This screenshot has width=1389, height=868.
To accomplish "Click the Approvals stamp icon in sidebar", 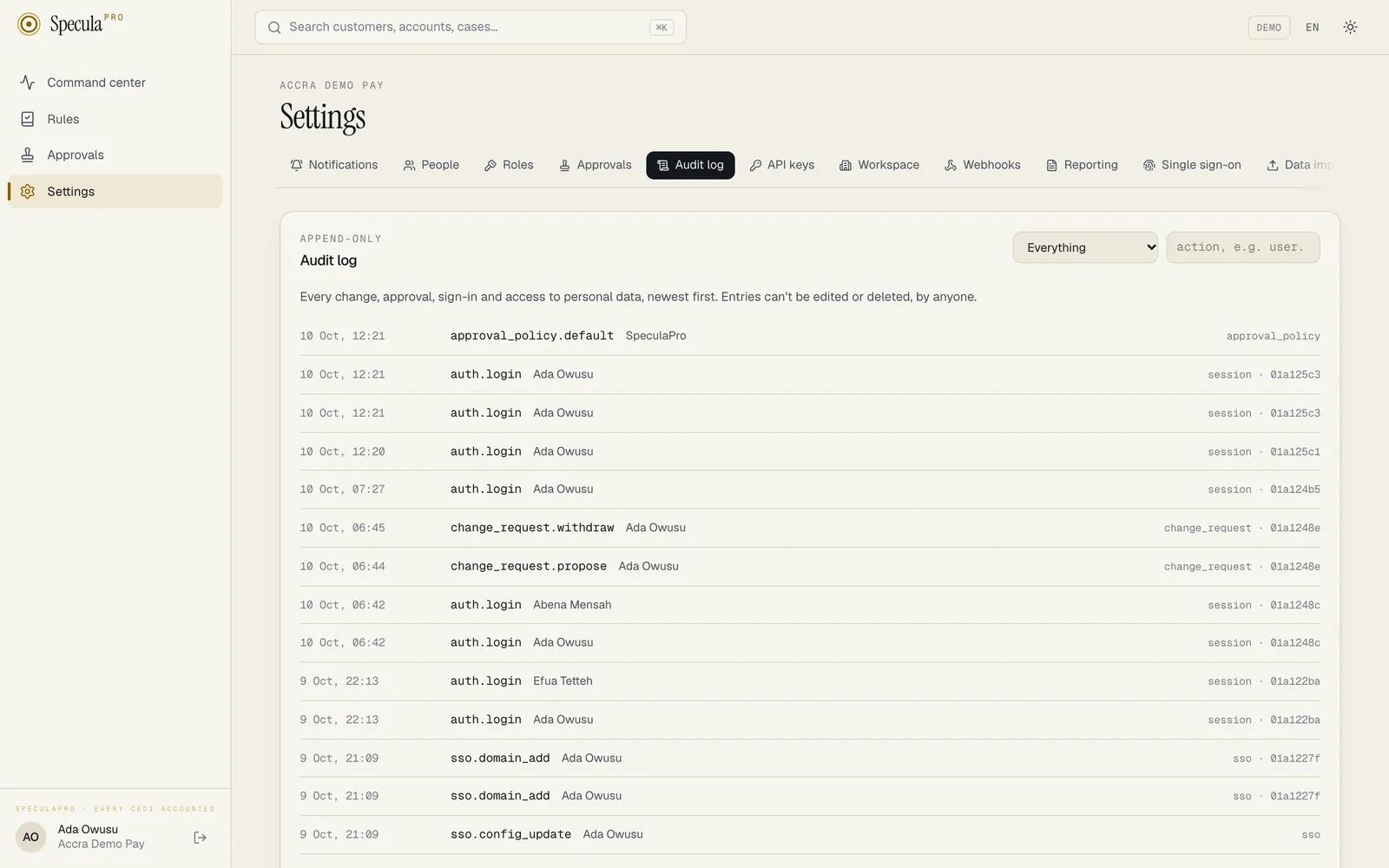I will tap(28, 155).
